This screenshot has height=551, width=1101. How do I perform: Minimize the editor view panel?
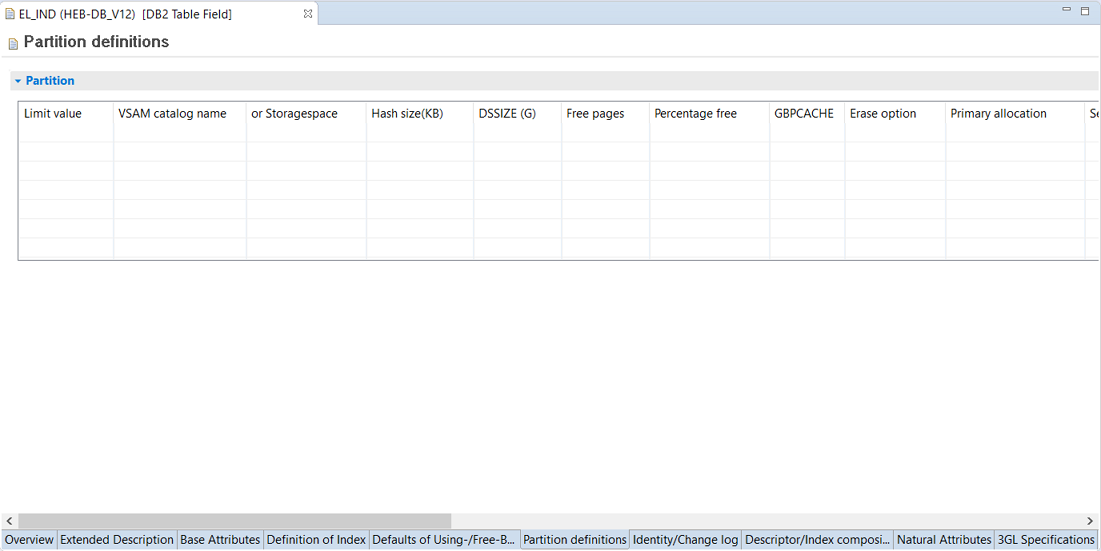(1067, 11)
